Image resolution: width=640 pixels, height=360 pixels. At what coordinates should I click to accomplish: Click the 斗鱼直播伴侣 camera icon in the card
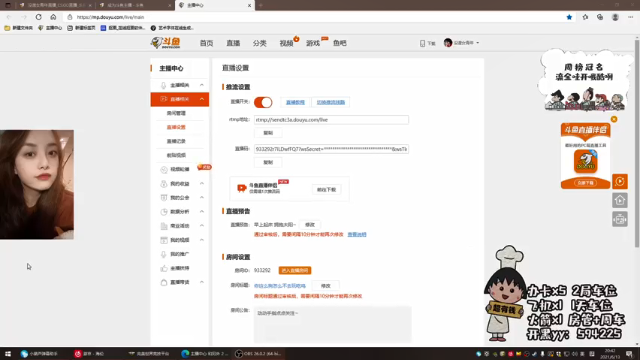click(x=242, y=188)
